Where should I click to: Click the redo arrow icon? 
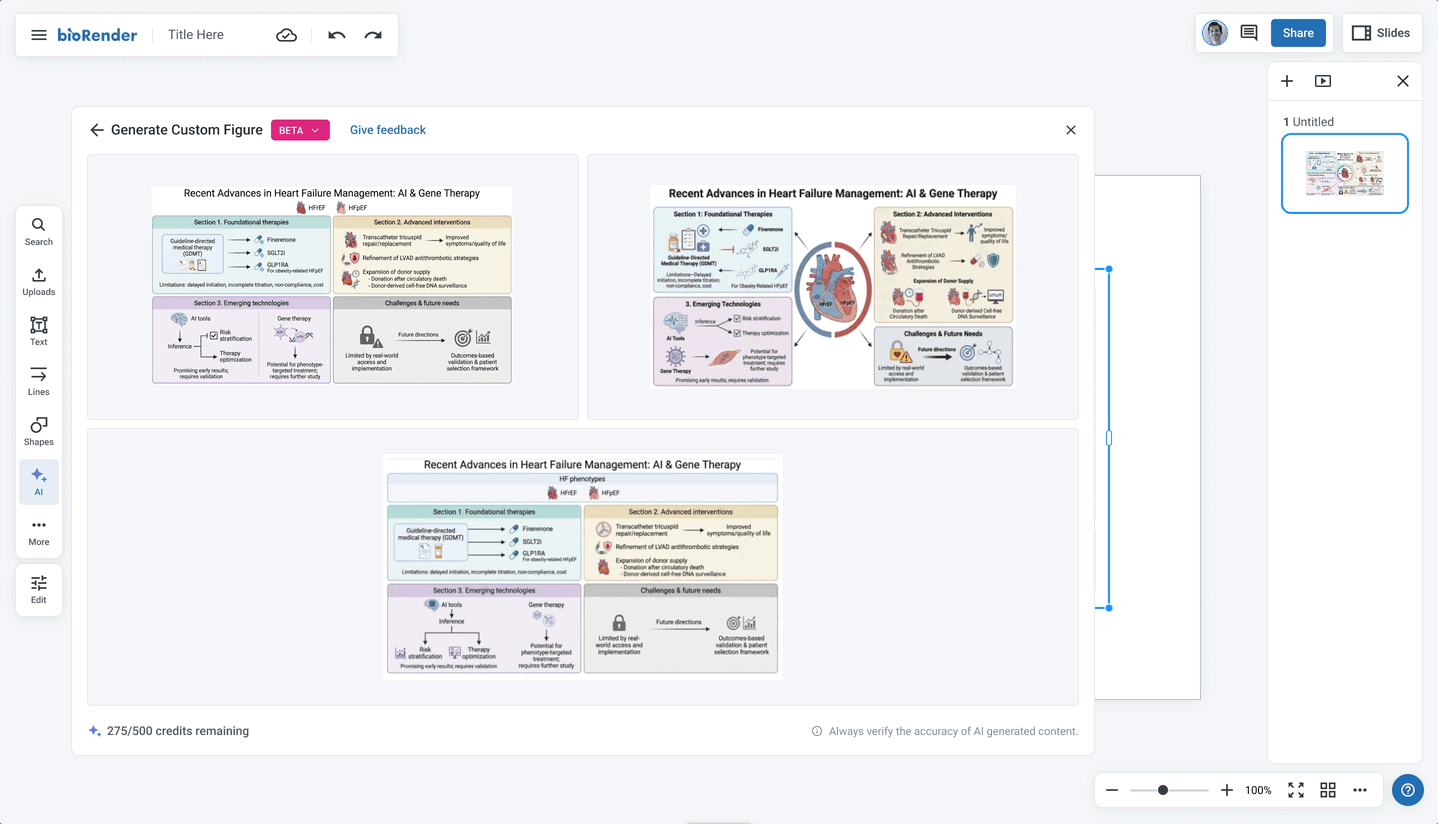373,35
